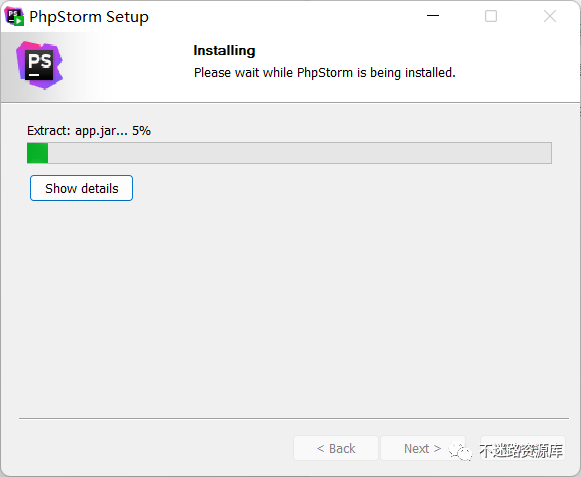Click the app.jar filename in status line
This screenshot has height=477, width=581.
(x=96, y=131)
